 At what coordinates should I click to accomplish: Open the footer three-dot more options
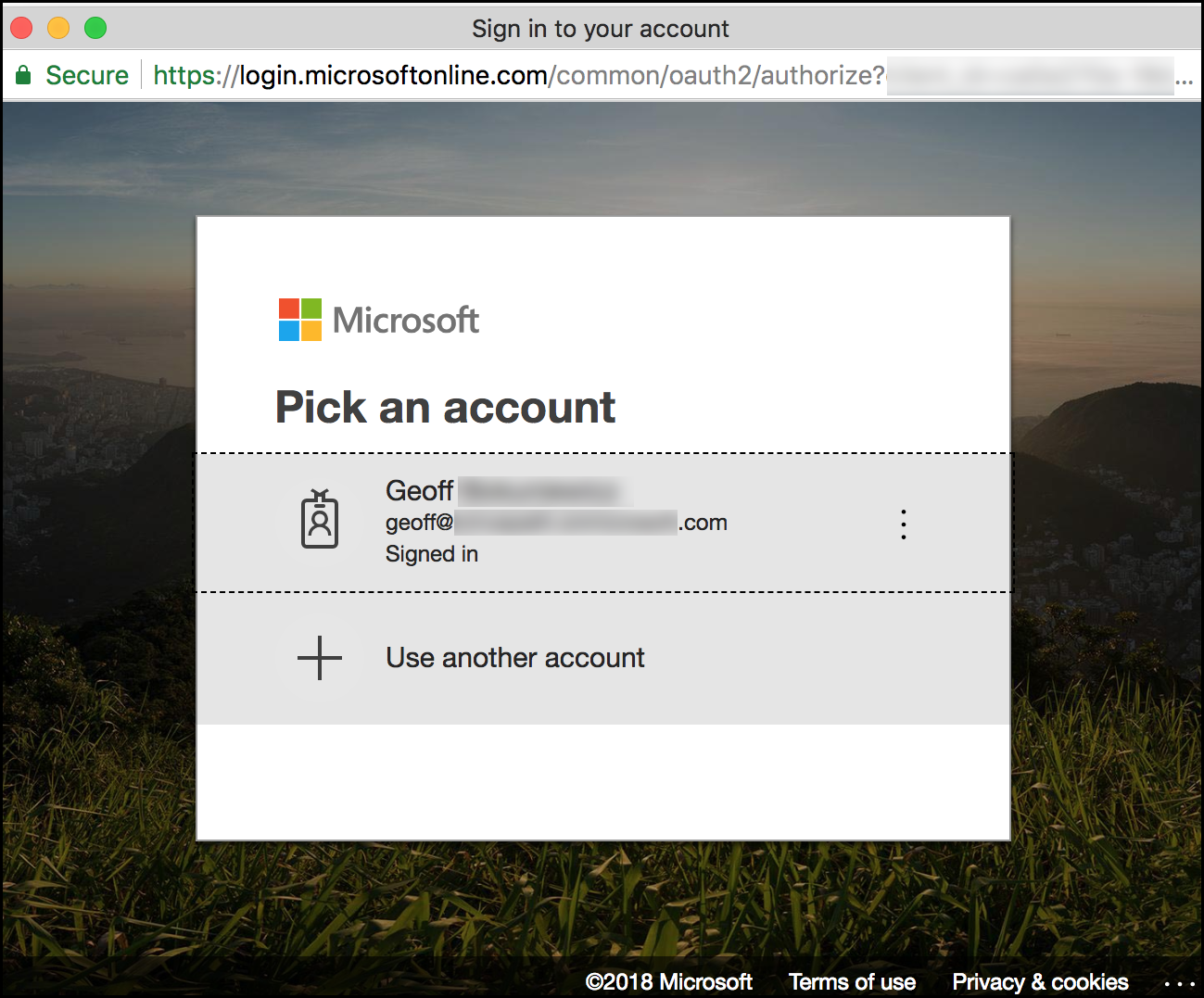click(1179, 983)
